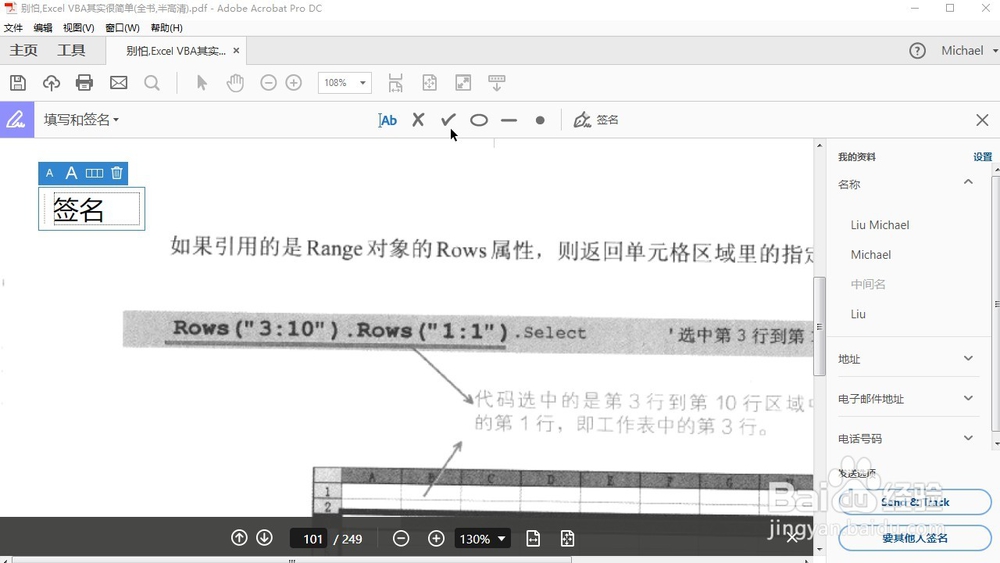Click the 签名 sign button
This screenshot has height=563, width=1000.
(596, 120)
